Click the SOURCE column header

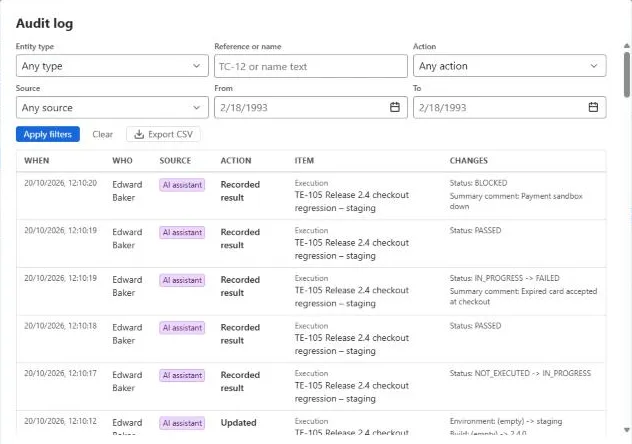[x=175, y=161]
